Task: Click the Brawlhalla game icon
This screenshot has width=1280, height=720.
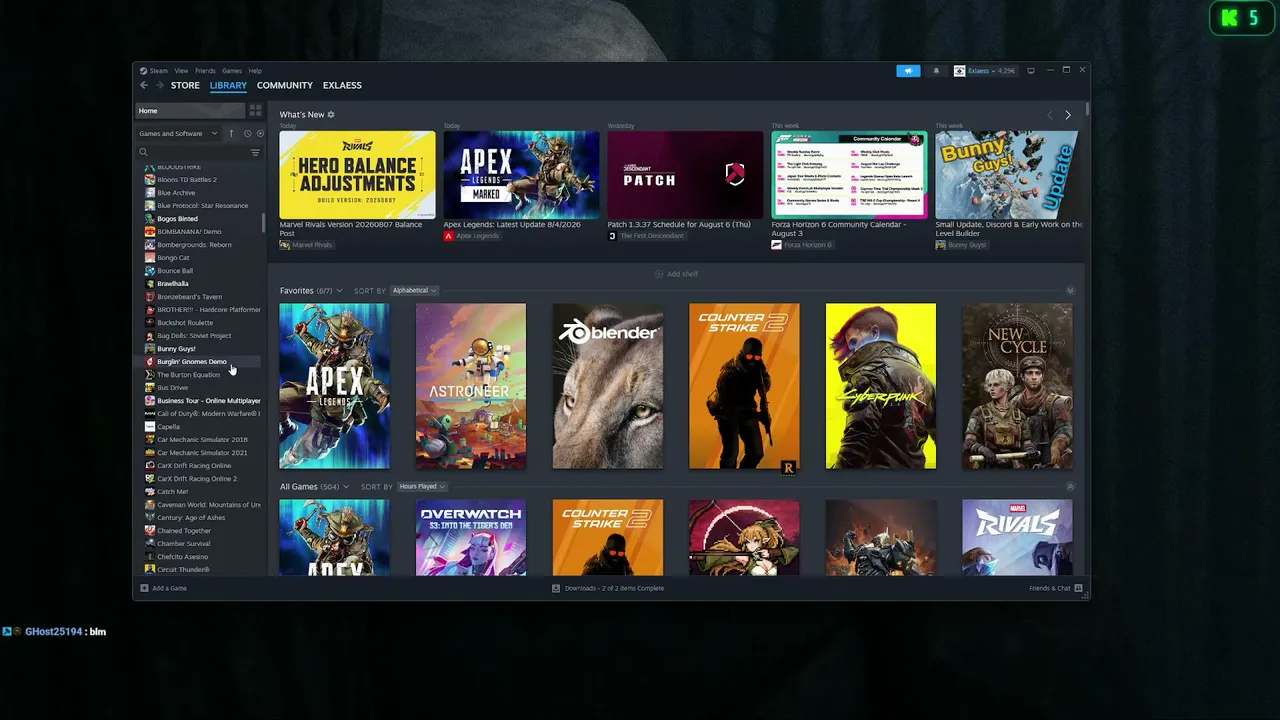Action: tap(150, 283)
